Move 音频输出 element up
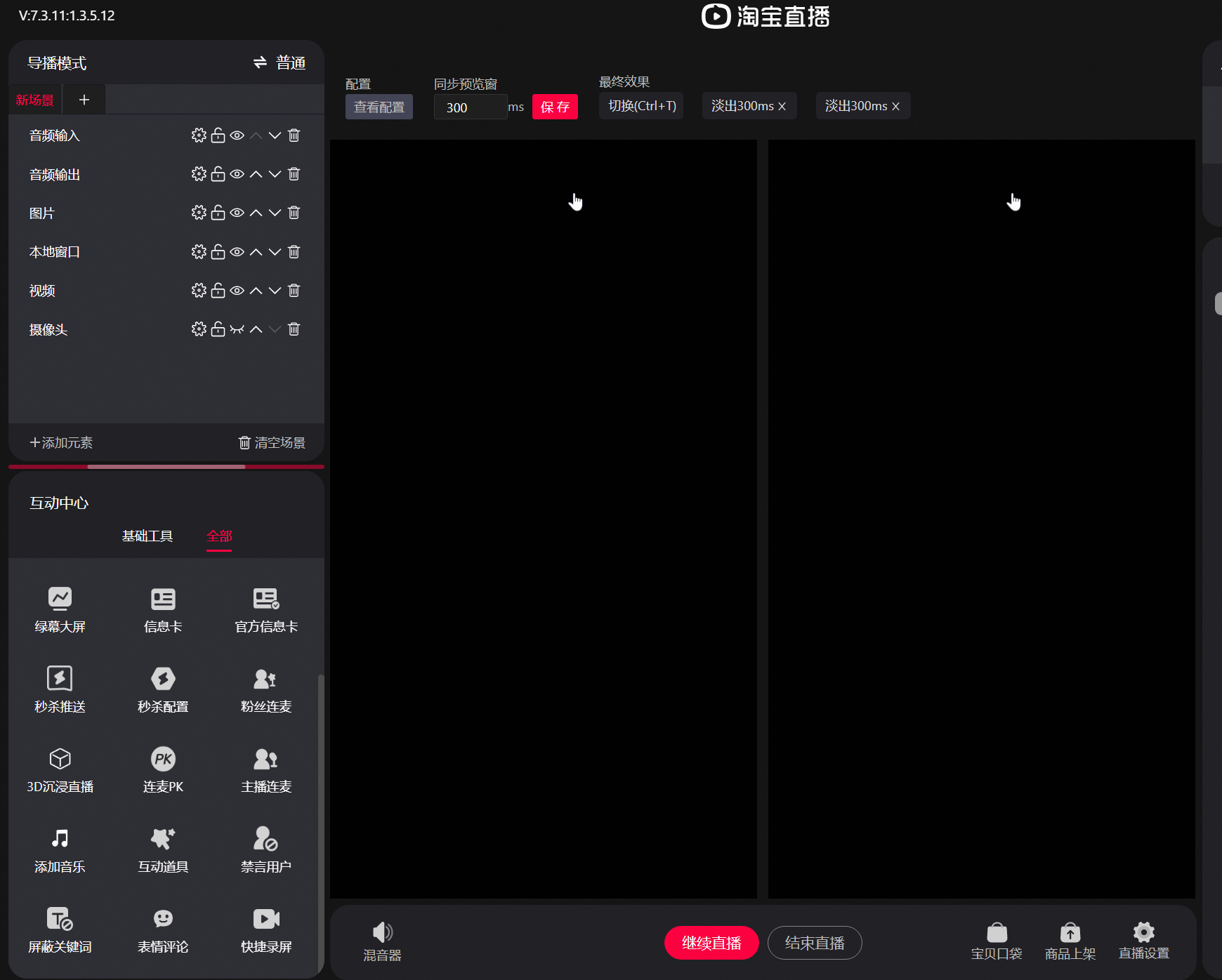 pyautogui.click(x=256, y=173)
